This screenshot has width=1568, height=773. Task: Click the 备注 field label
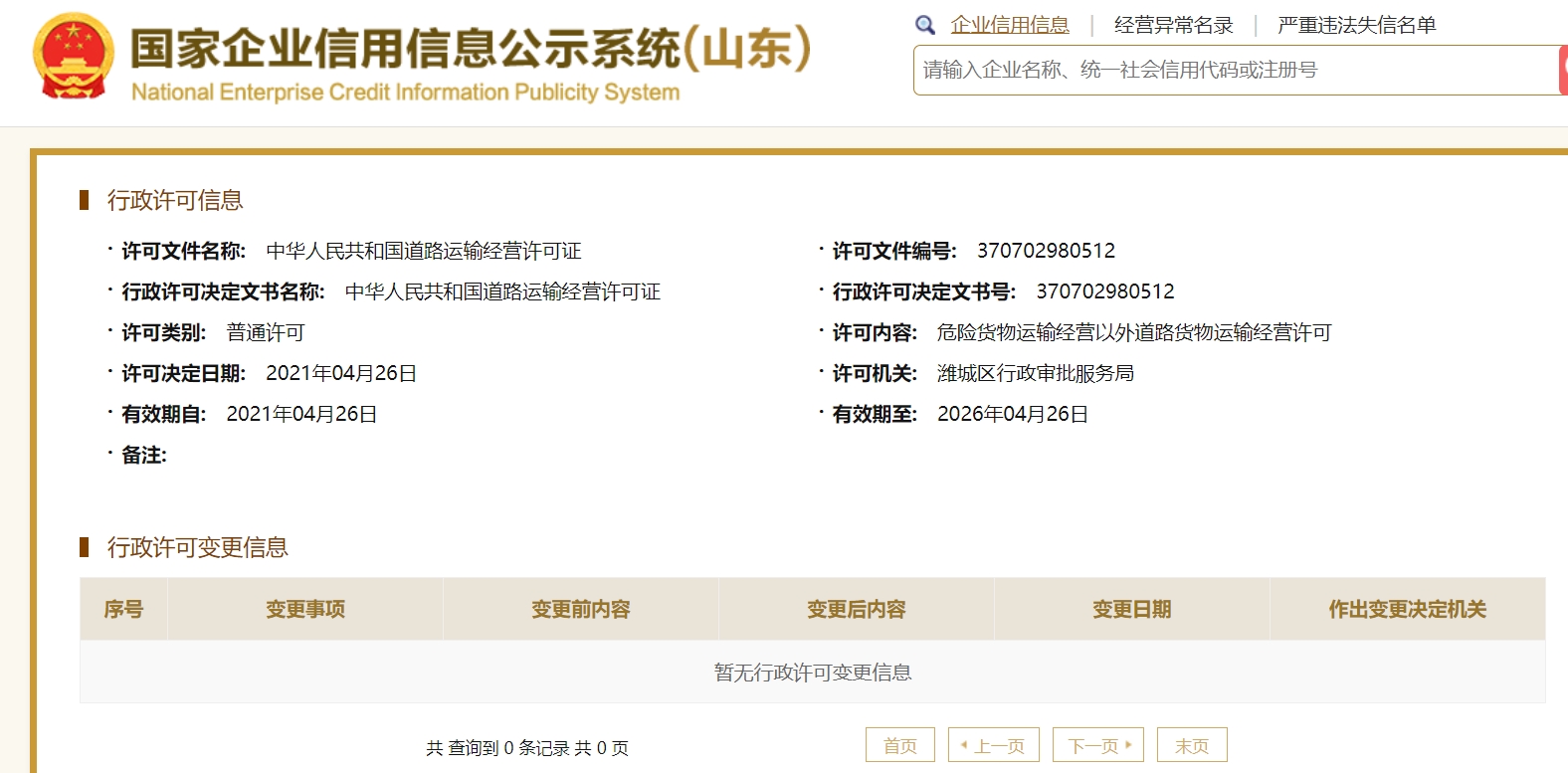pos(144,455)
